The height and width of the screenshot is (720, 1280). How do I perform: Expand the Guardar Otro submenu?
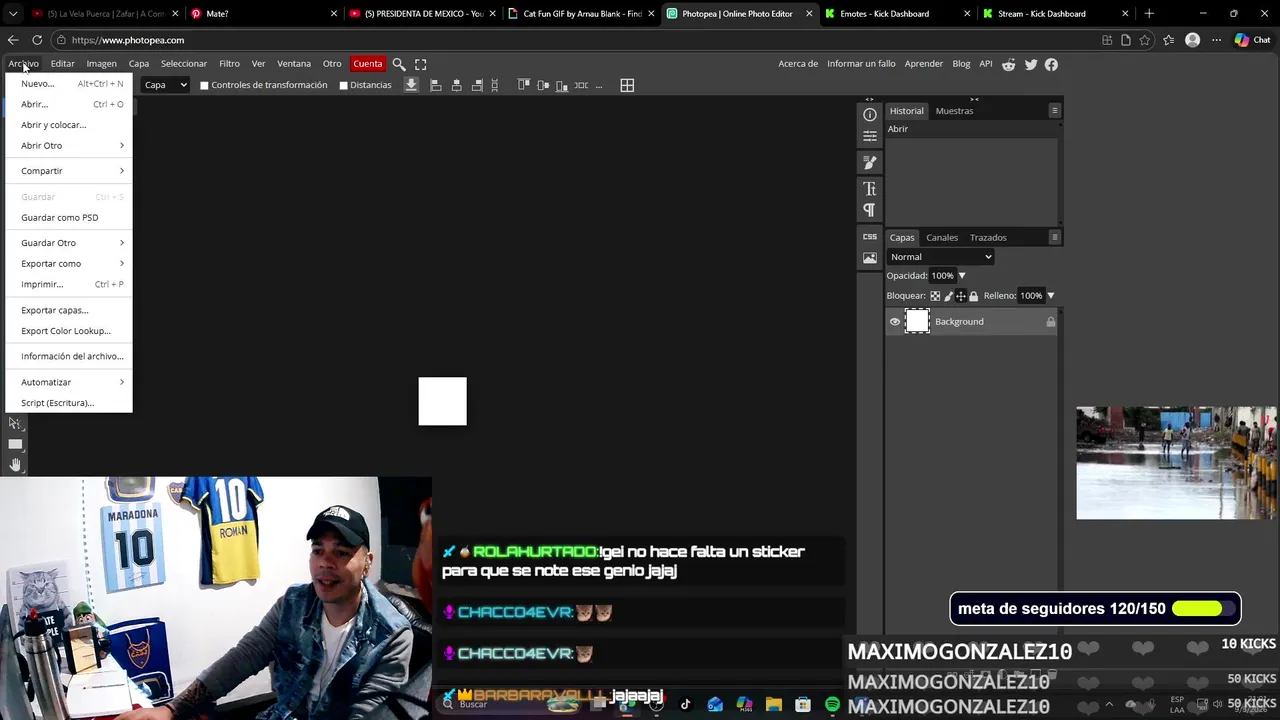[x=69, y=243]
